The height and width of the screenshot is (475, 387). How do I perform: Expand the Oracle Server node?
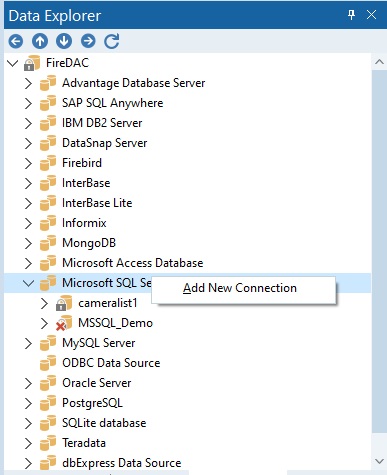coord(29,383)
